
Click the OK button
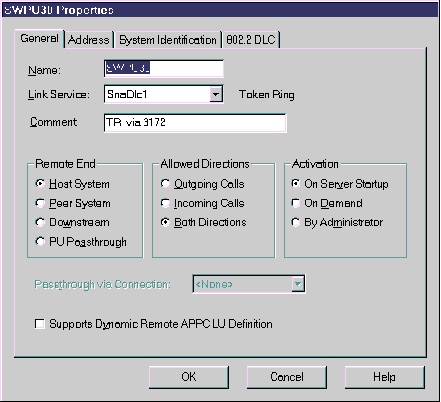pos(189,377)
